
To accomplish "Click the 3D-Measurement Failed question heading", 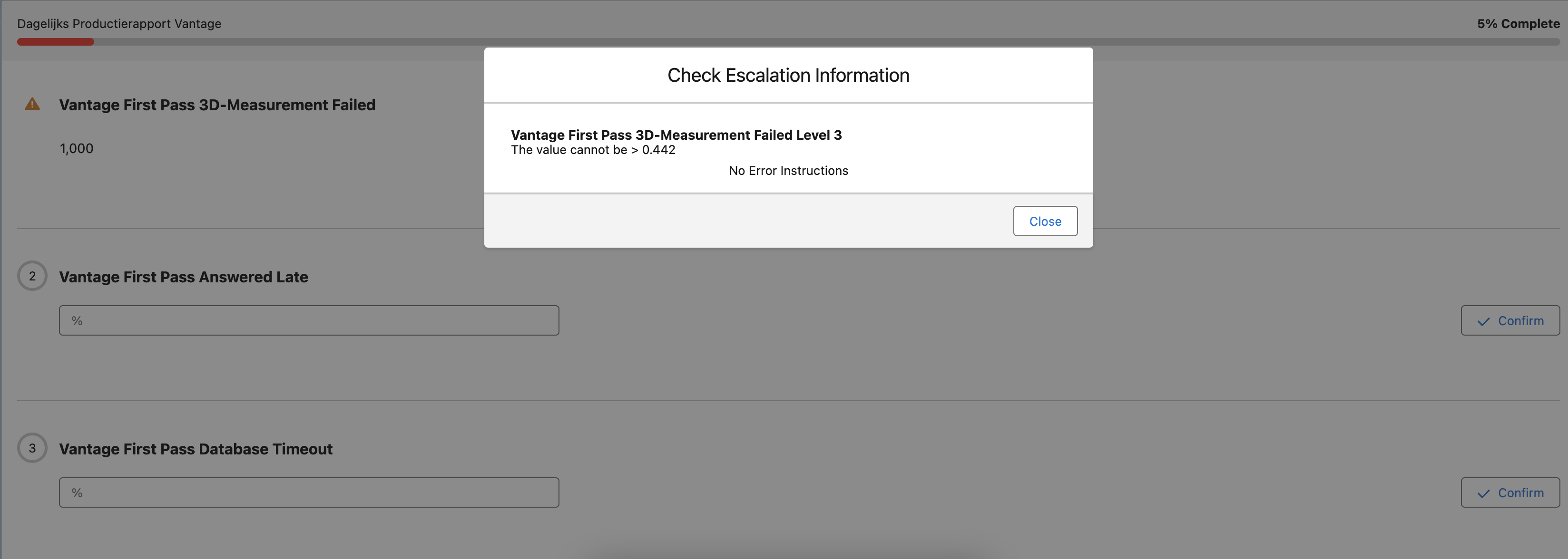I will click(217, 105).
